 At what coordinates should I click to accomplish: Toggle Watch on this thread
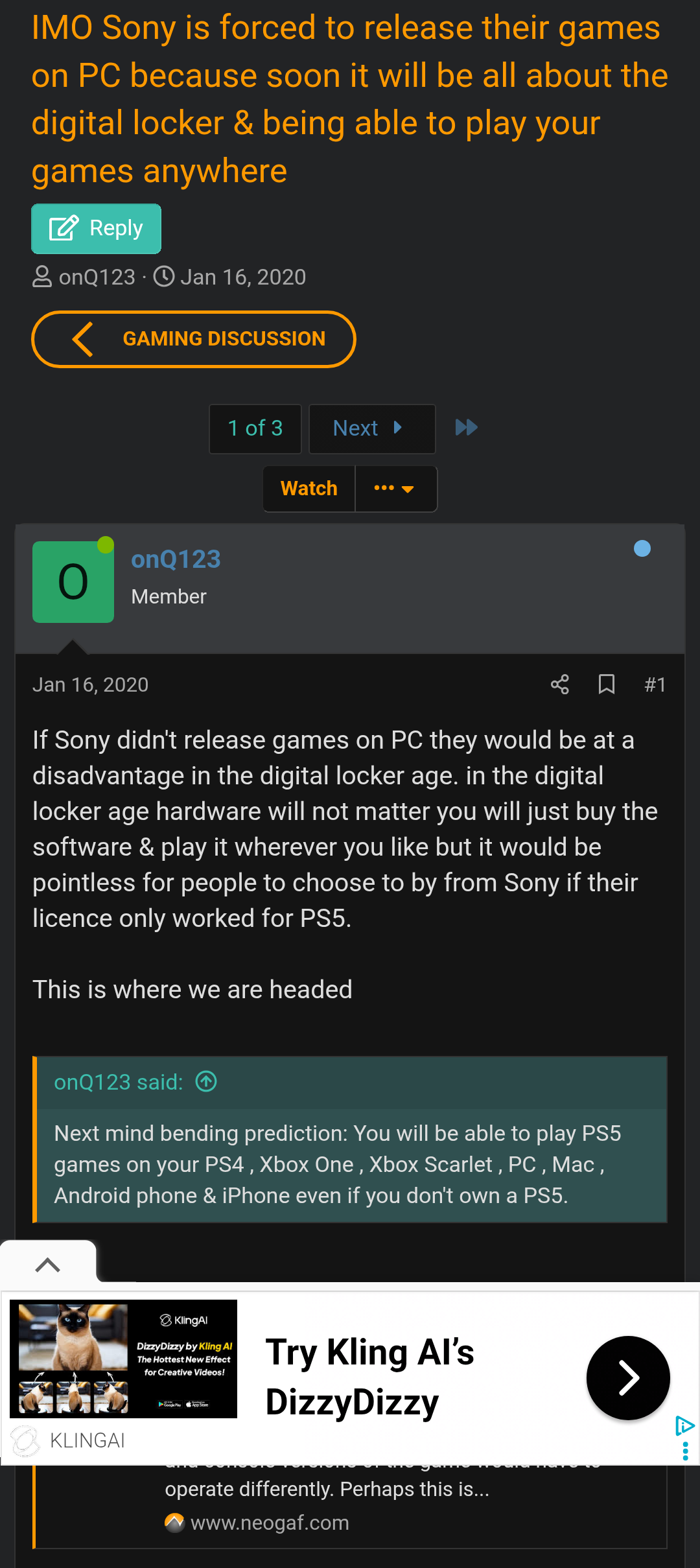[x=309, y=489]
